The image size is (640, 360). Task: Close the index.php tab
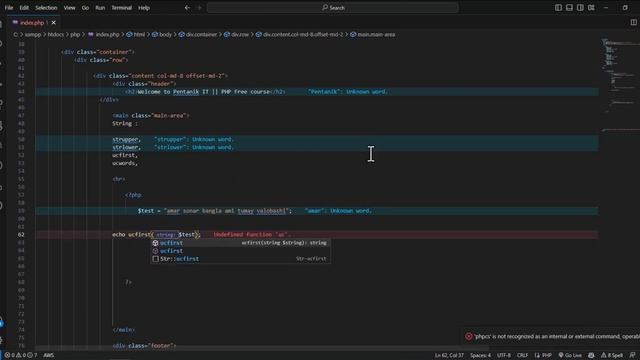[x=53, y=23]
